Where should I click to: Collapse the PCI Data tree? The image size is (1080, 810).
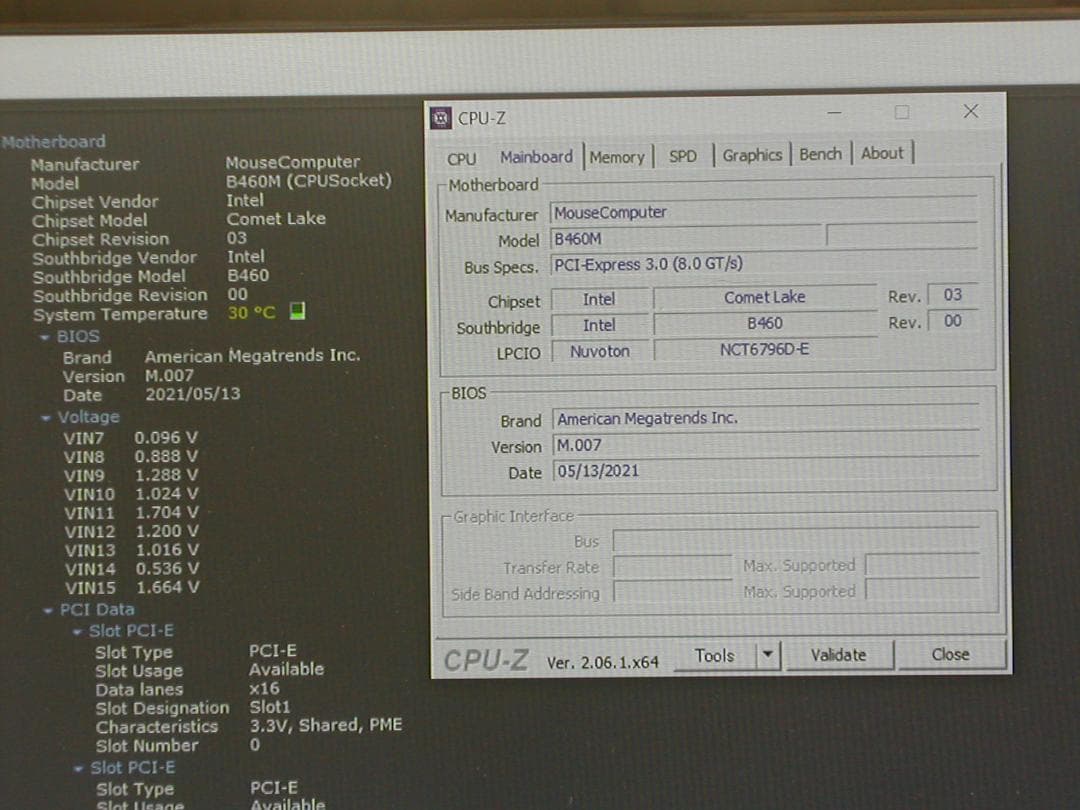[48, 609]
